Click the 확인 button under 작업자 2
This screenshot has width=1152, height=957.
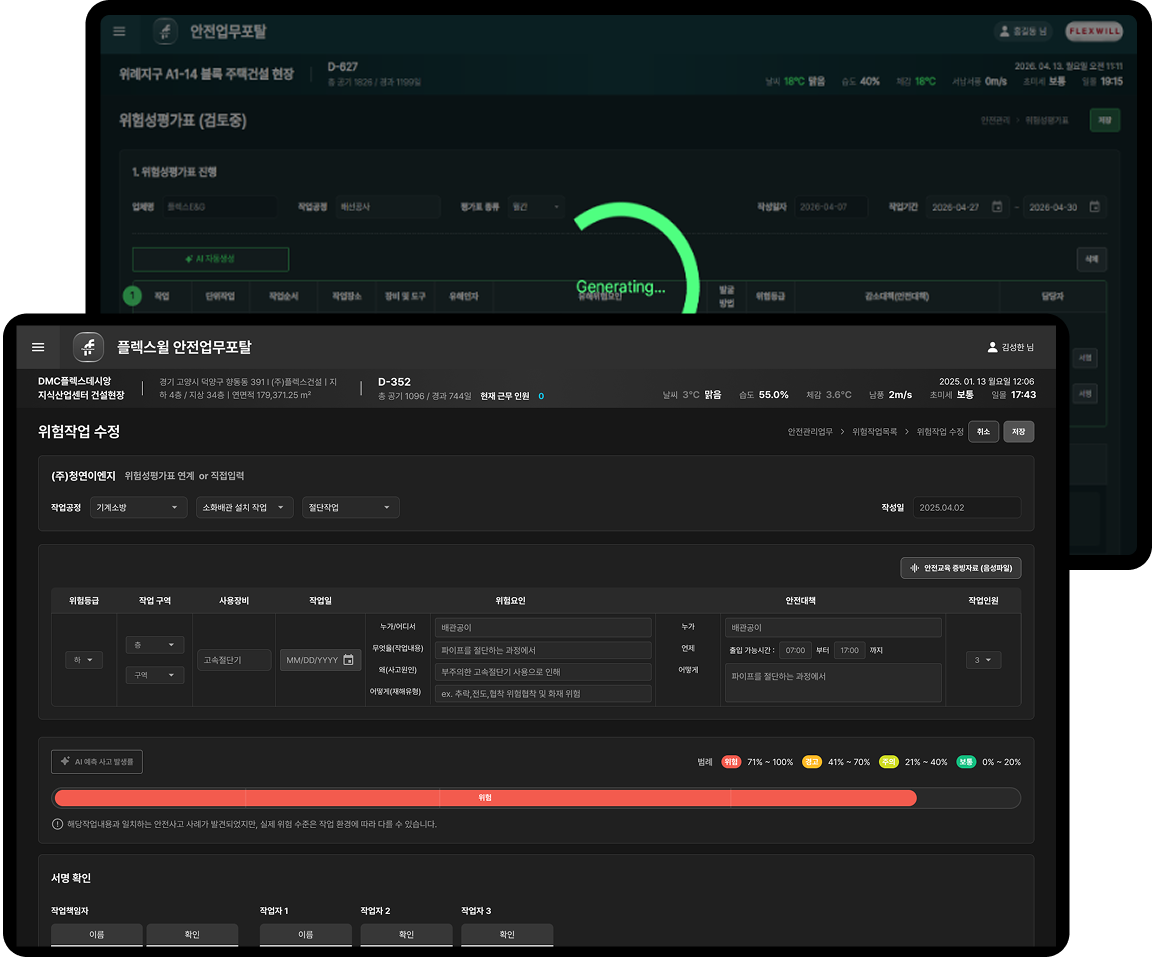point(406,935)
